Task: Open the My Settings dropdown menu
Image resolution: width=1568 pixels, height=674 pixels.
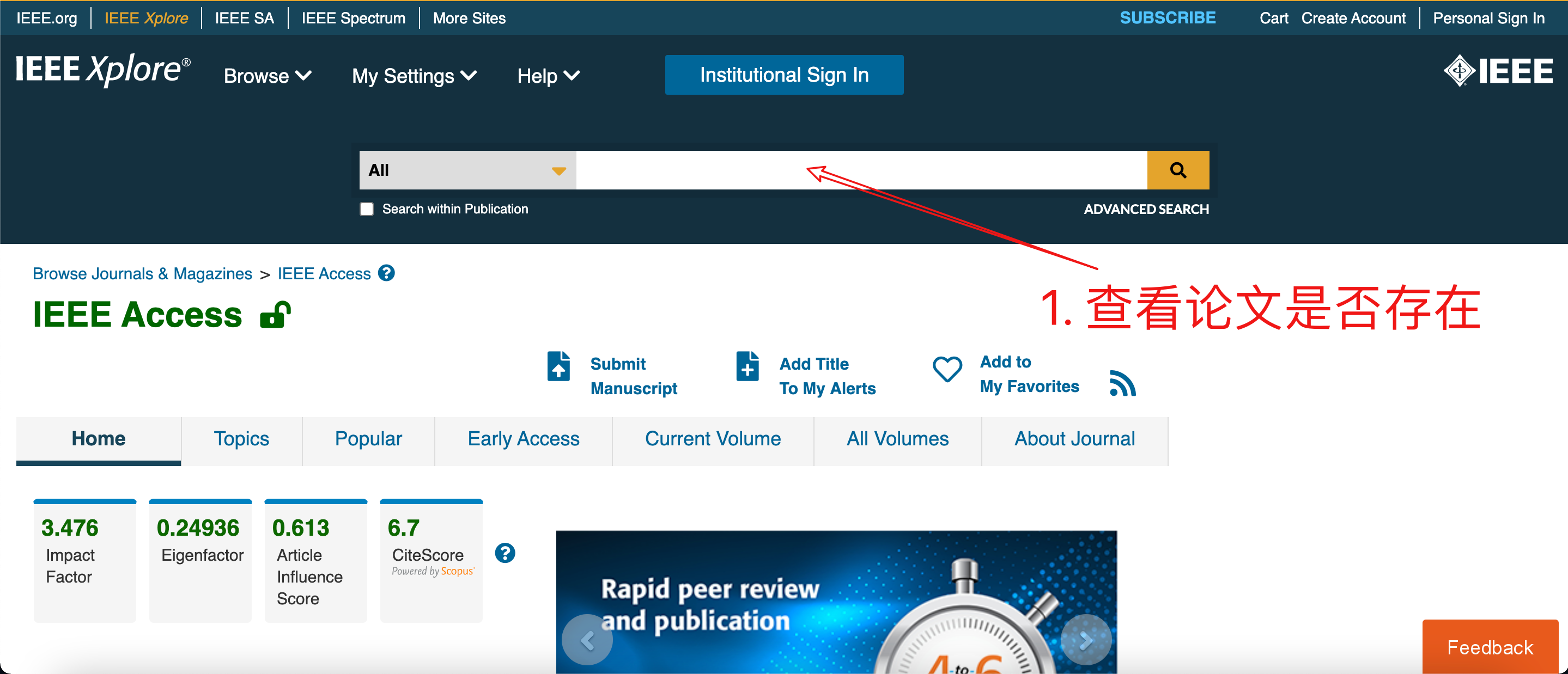Action: pyautogui.click(x=414, y=76)
